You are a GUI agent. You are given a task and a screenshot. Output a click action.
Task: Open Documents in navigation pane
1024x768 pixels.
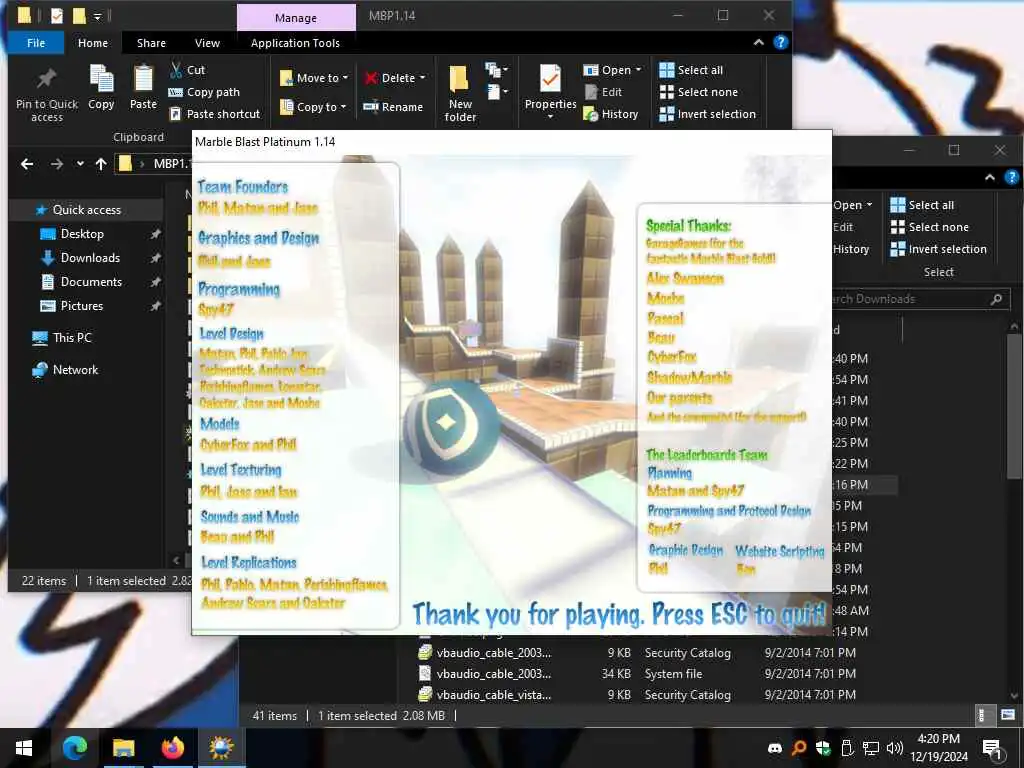click(x=91, y=282)
